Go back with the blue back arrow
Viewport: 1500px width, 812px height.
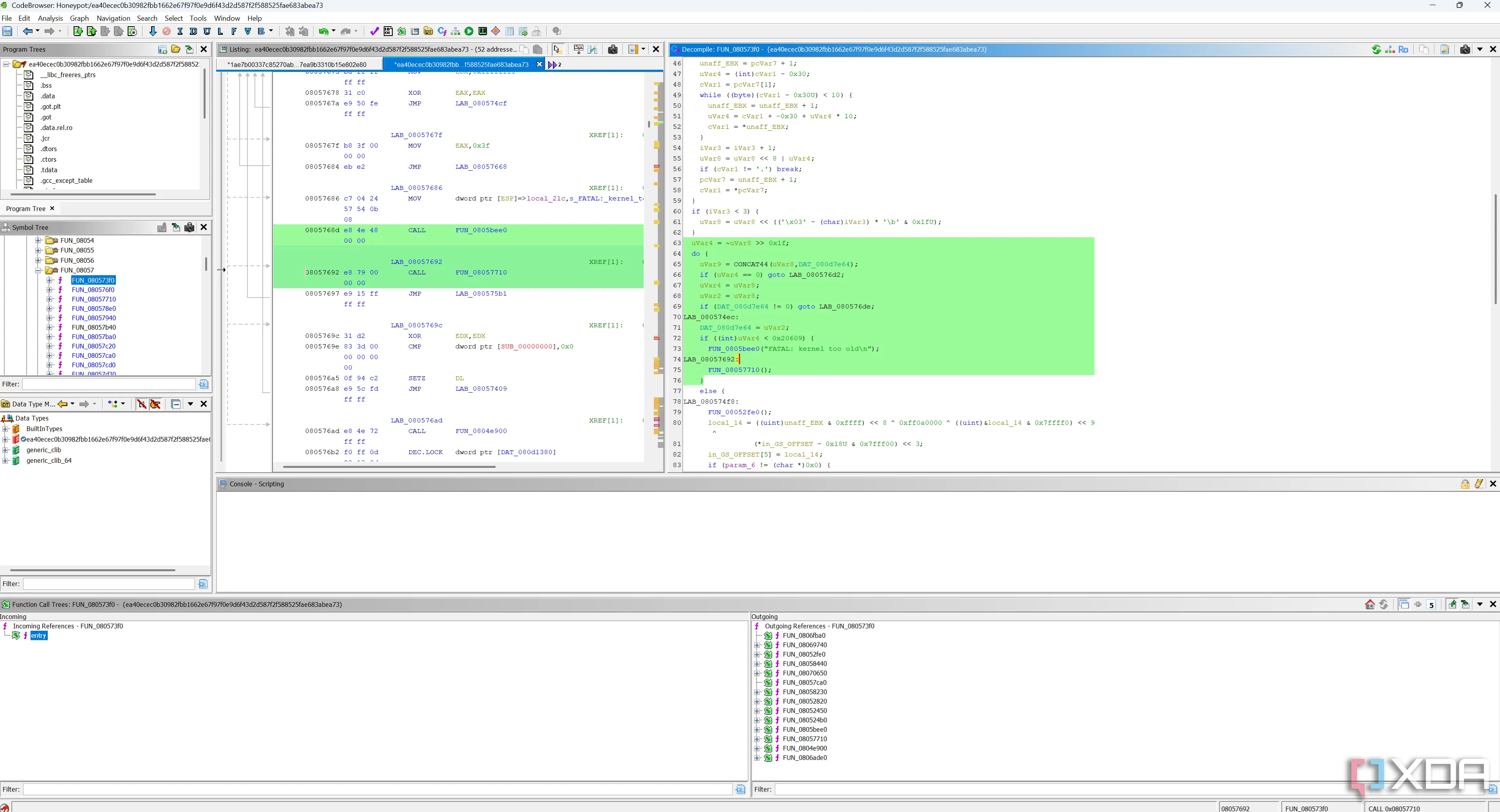(x=27, y=31)
